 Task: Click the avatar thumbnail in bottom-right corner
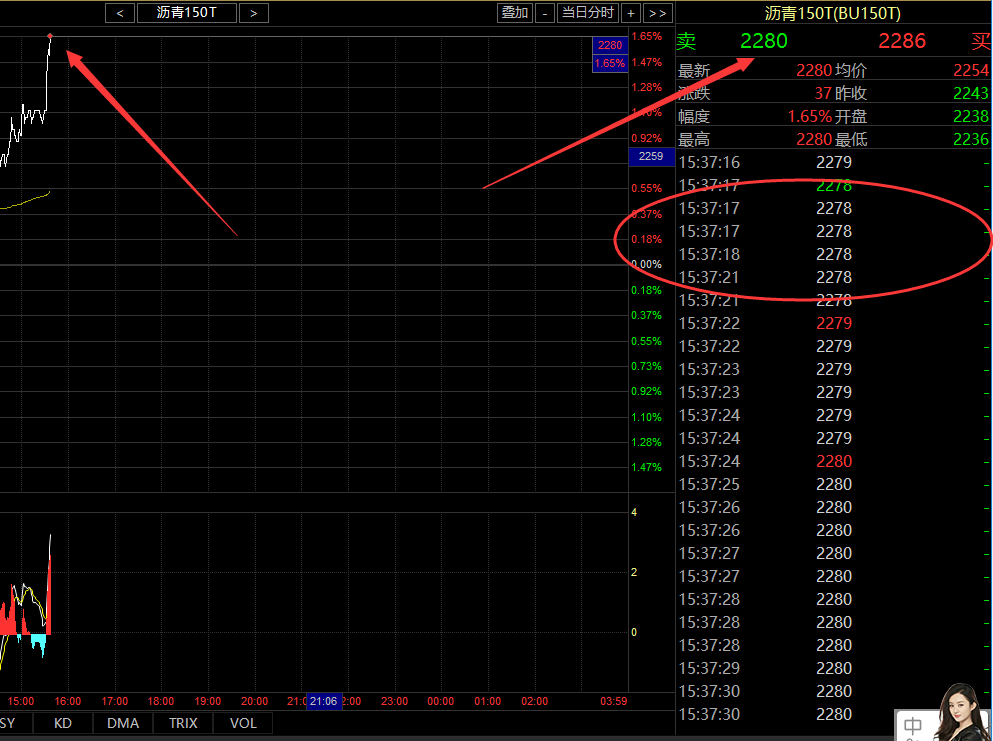957,713
